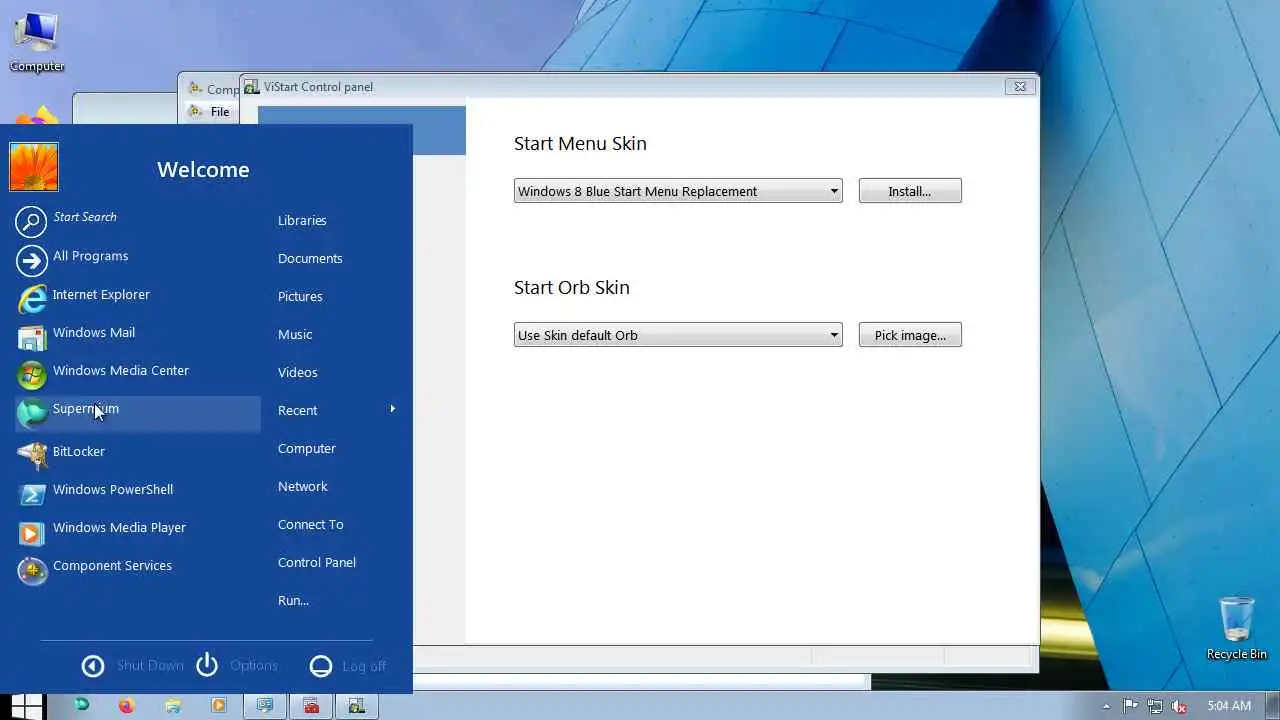This screenshot has width=1280, height=720.
Task: Click the Shut Down arrow icon
Action: pos(93,666)
